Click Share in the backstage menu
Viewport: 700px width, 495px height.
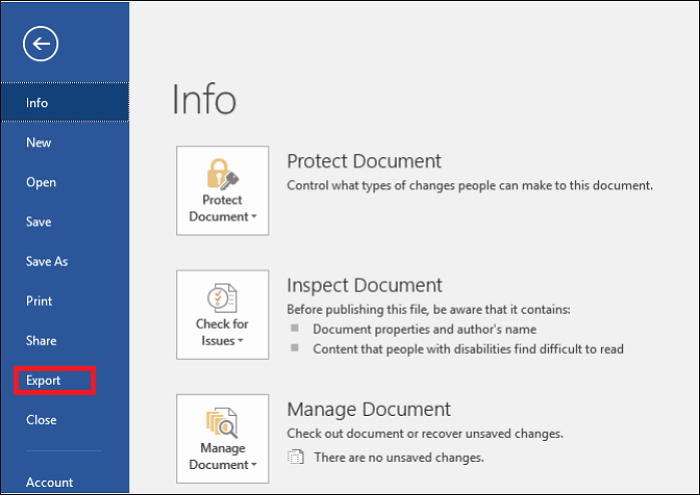(41, 341)
